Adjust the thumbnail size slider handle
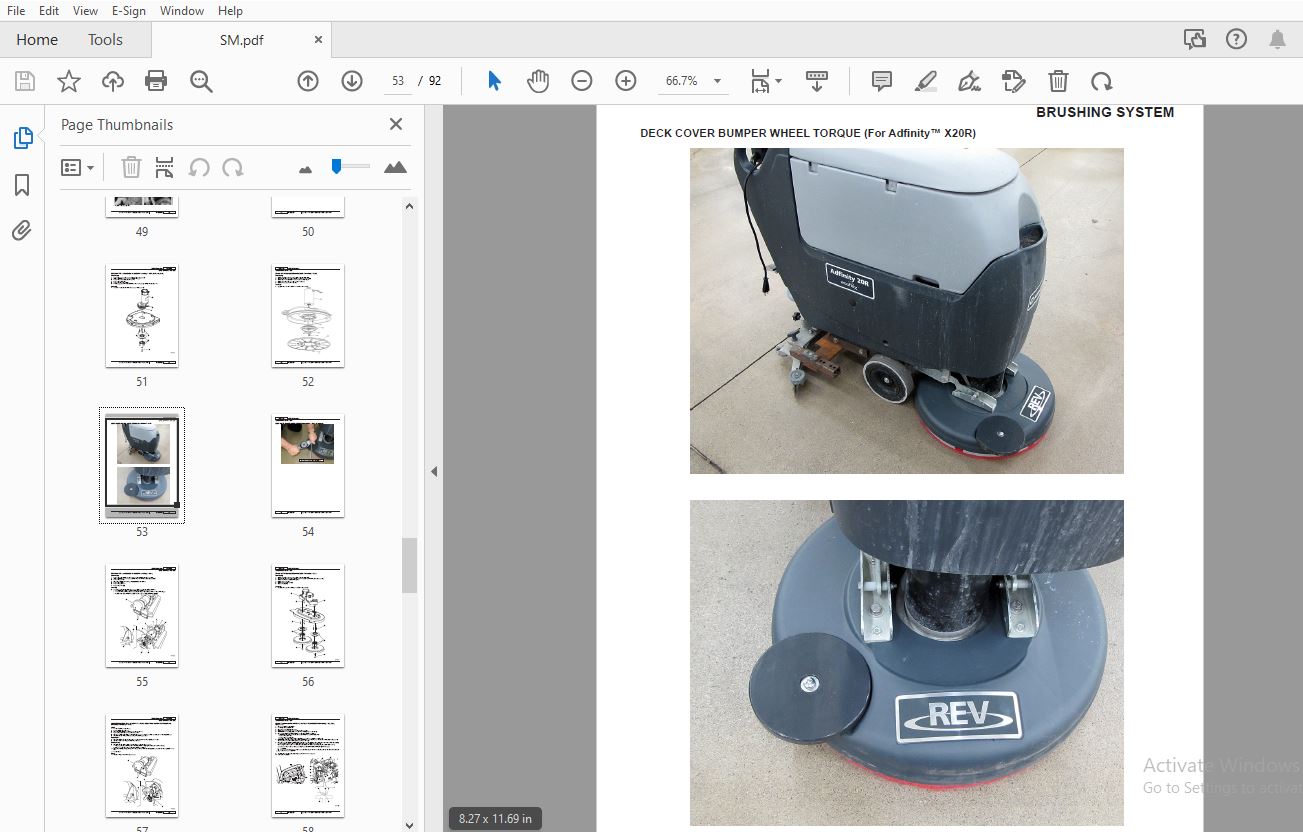1303x832 pixels. pyautogui.click(x=337, y=166)
